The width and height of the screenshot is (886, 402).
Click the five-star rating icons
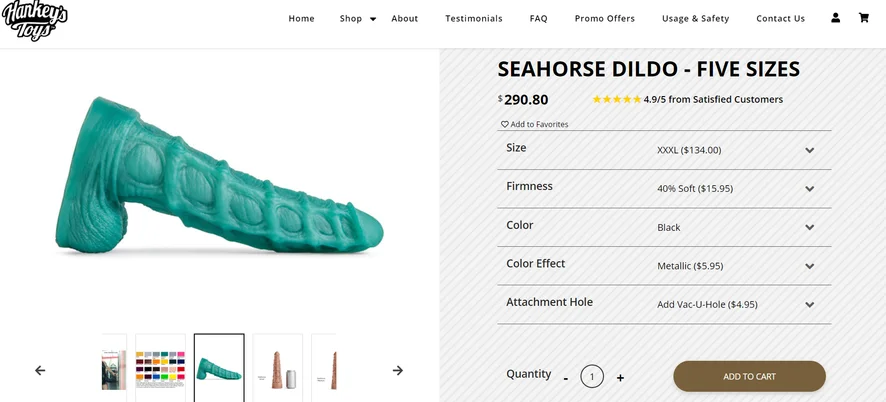616,99
